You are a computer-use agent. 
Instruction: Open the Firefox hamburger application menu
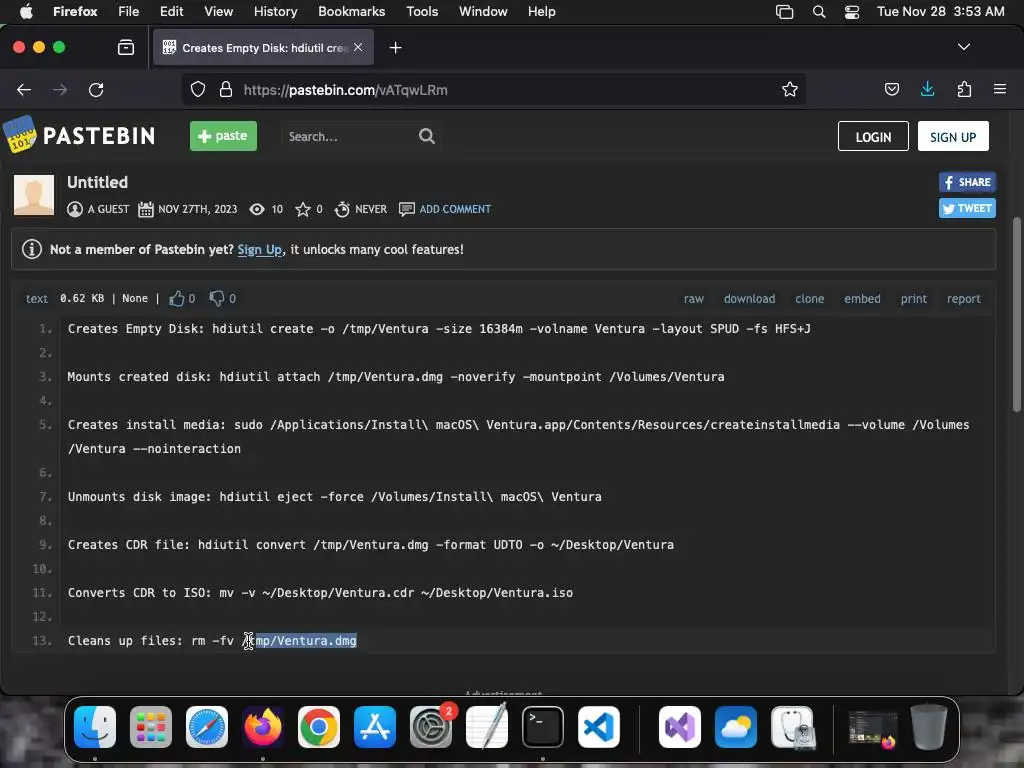click(x=999, y=89)
